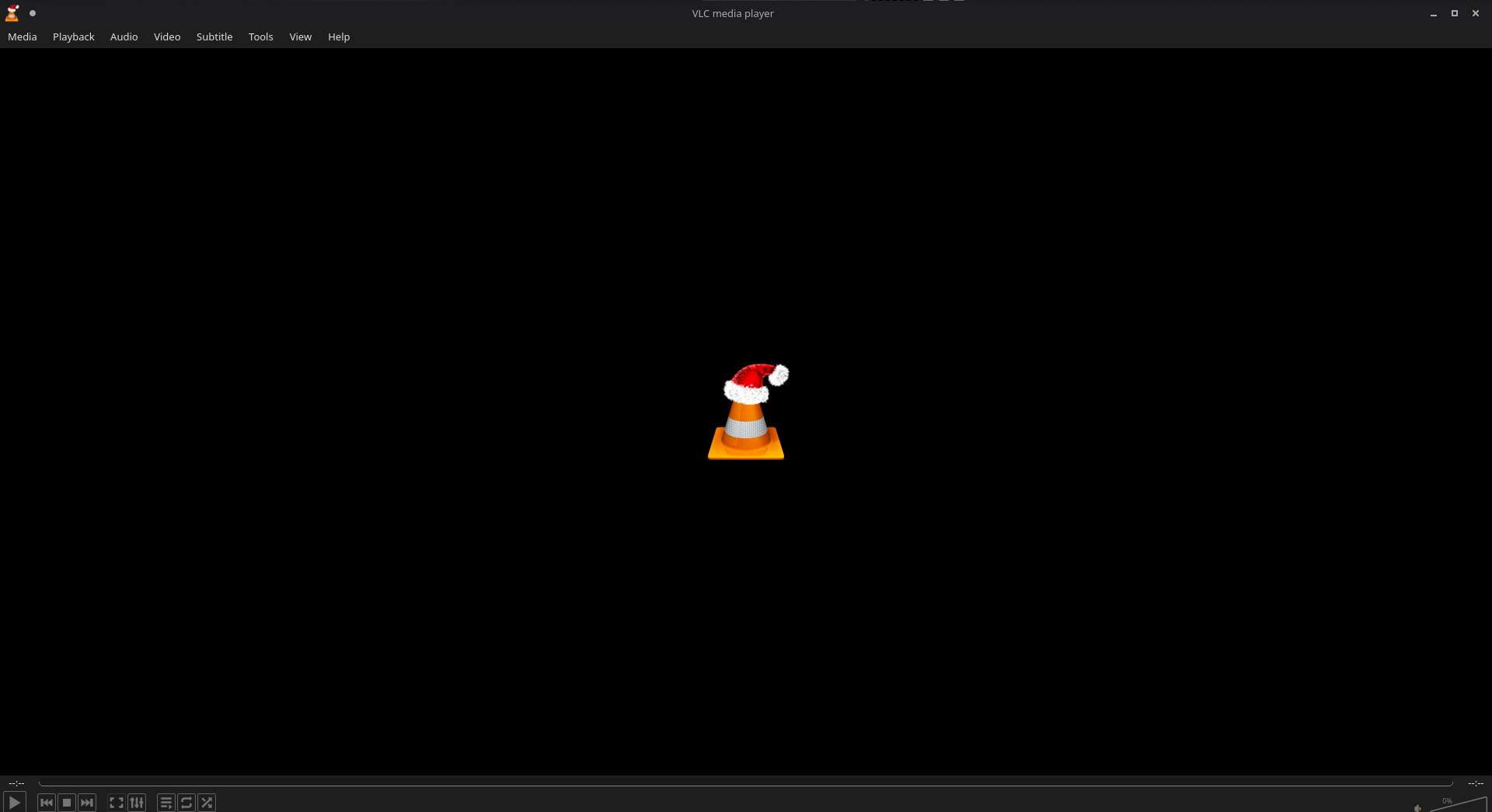Click the Santa-hat VLC cone logo
Viewport: 1492px width, 812px height.
[x=748, y=411]
